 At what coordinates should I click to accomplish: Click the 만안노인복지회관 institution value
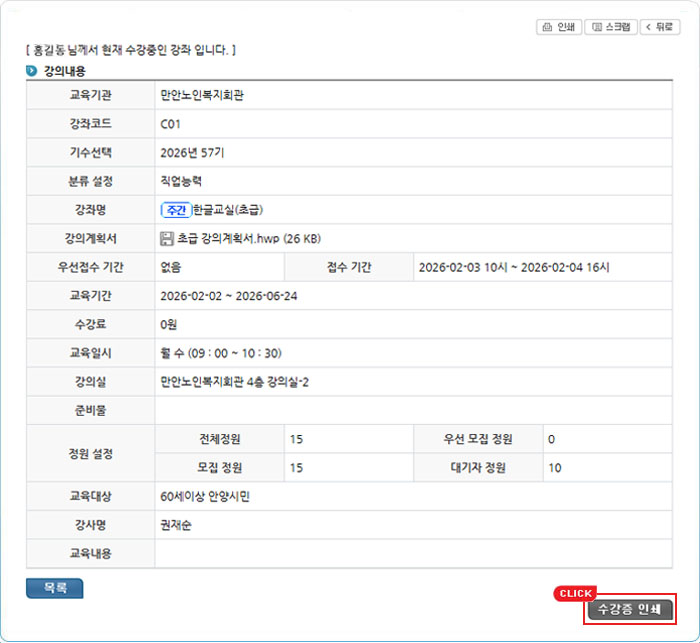click(202, 96)
